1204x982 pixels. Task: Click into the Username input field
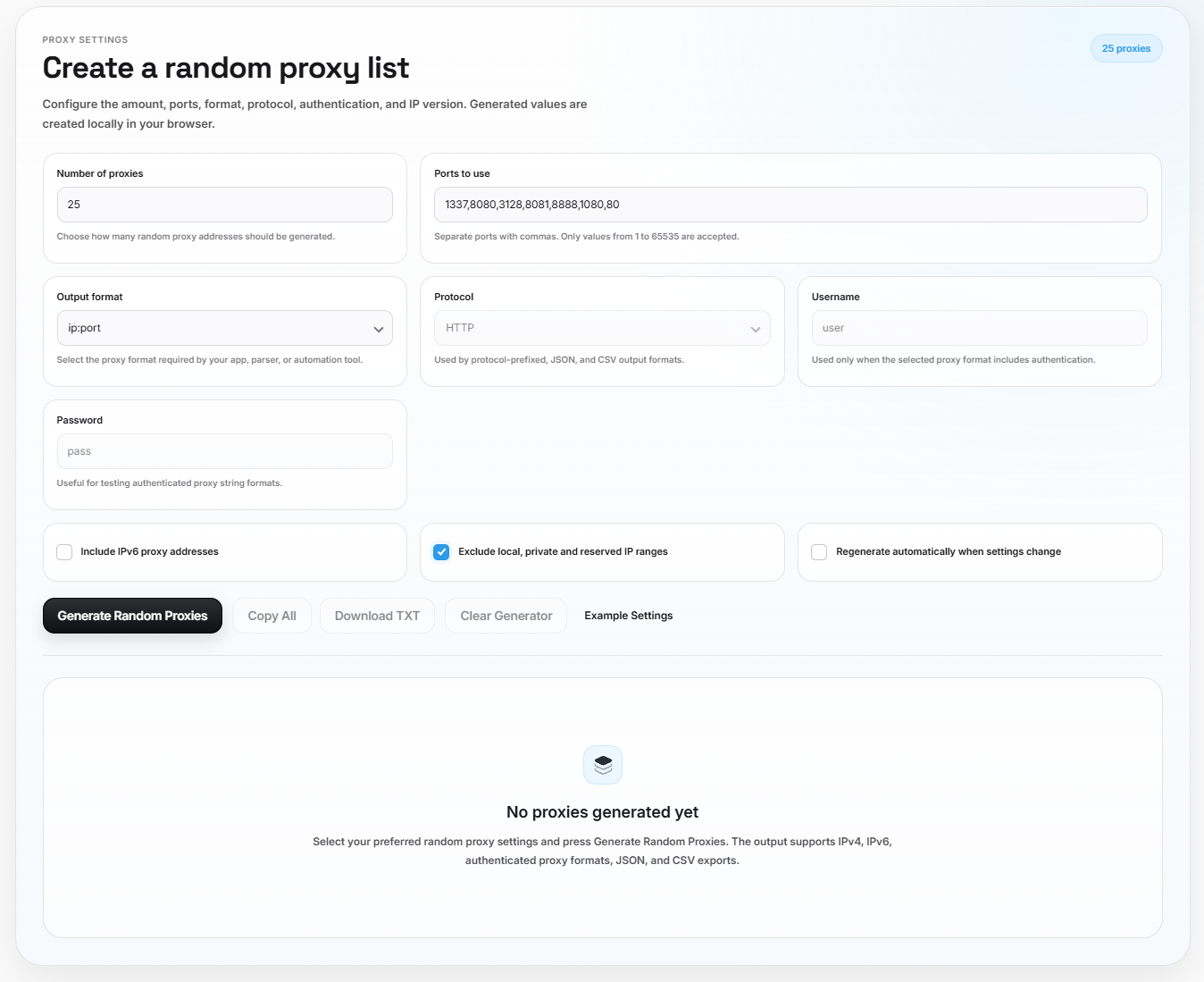click(x=980, y=328)
